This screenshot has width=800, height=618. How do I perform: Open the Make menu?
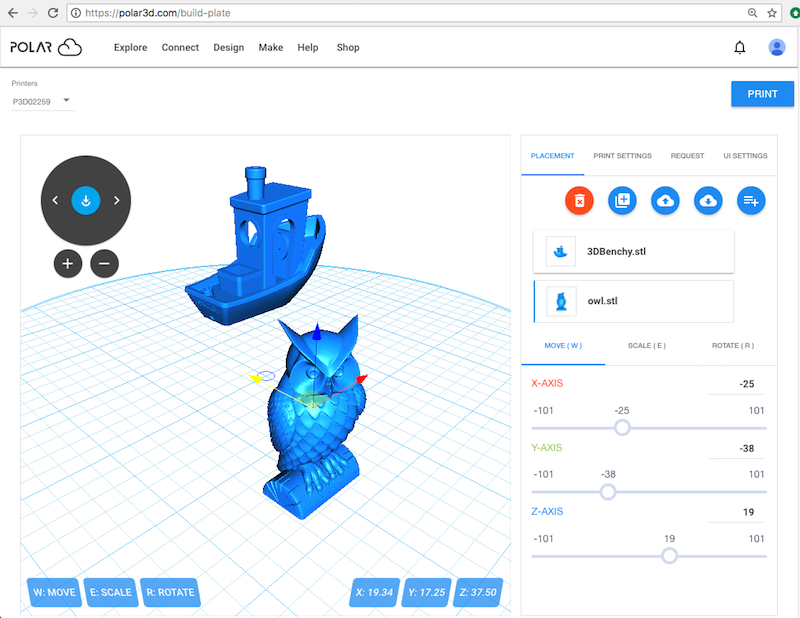tap(270, 47)
